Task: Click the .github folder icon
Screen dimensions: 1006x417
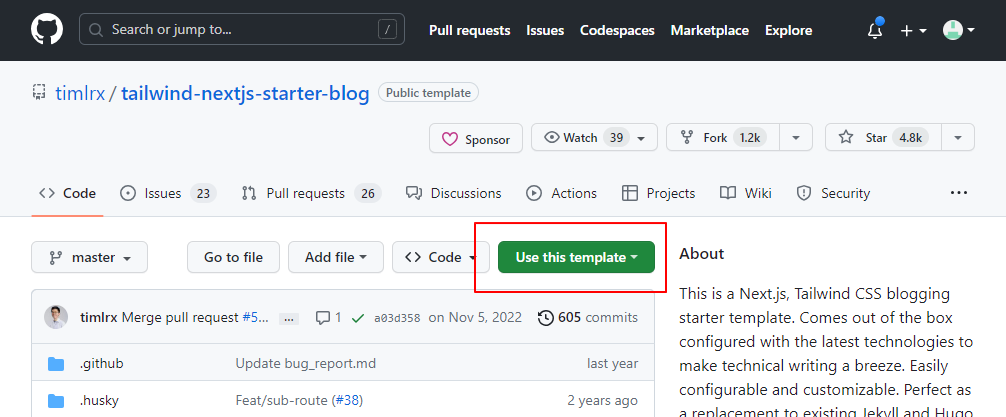Action: (56, 364)
